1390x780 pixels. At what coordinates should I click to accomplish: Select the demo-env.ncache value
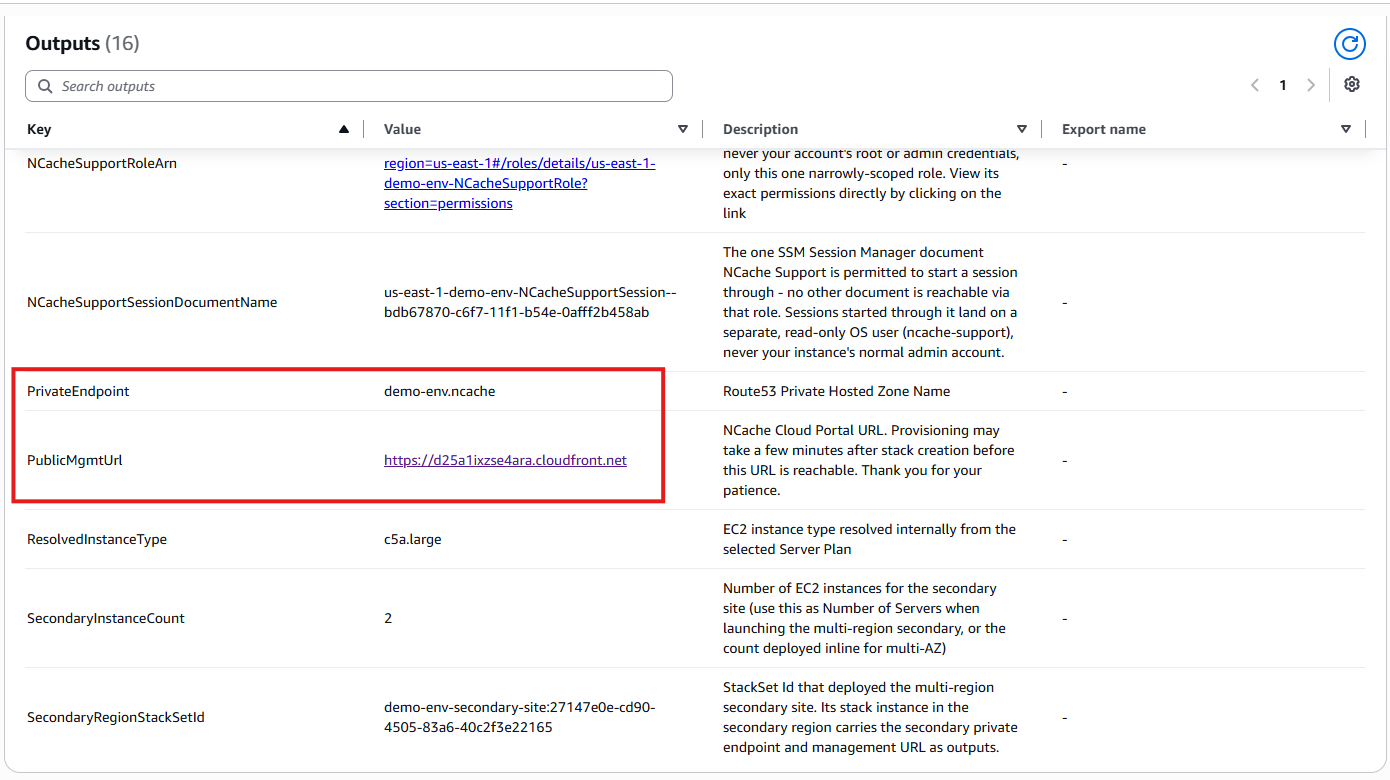[440, 391]
